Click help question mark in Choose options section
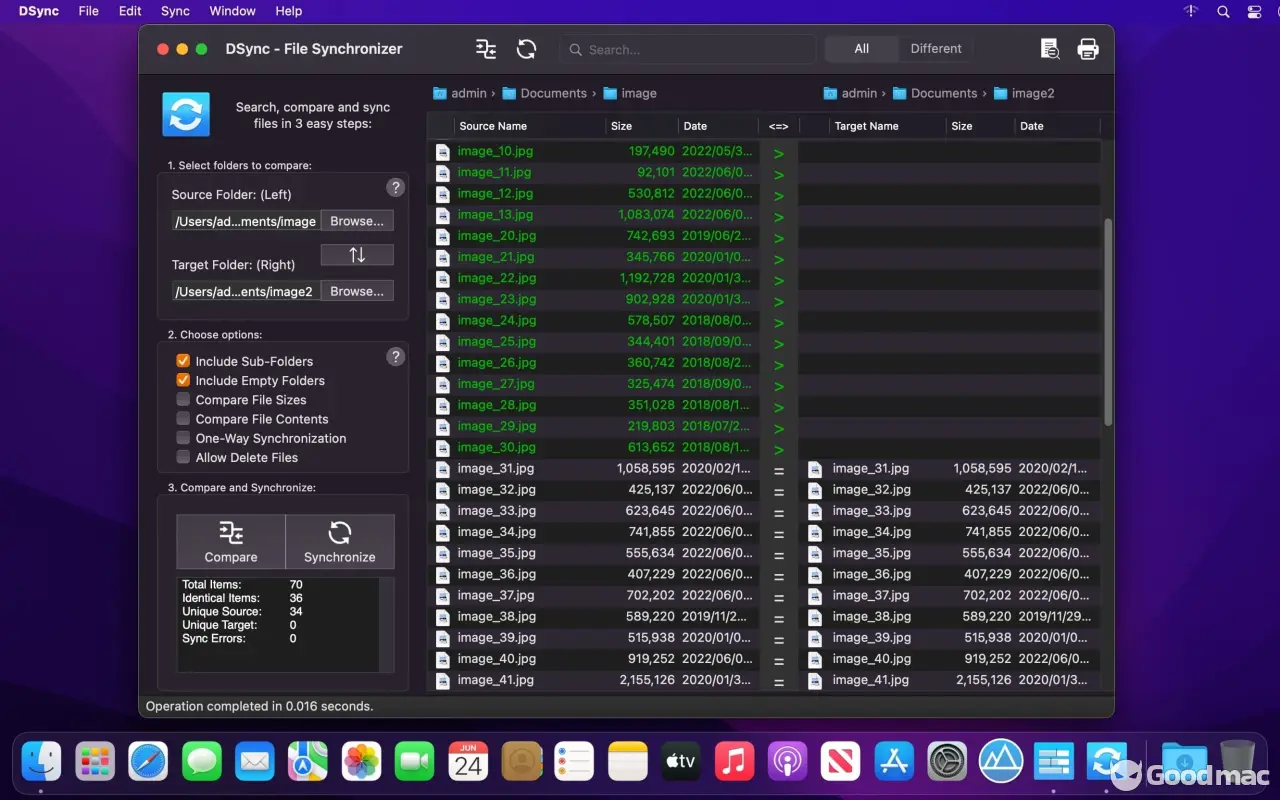Screen dimensions: 1280x800 [x=395, y=357]
